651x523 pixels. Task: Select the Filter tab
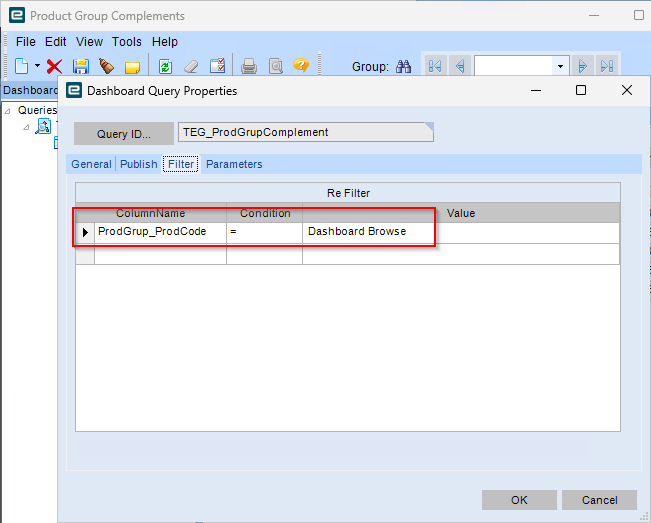click(x=181, y=164)
